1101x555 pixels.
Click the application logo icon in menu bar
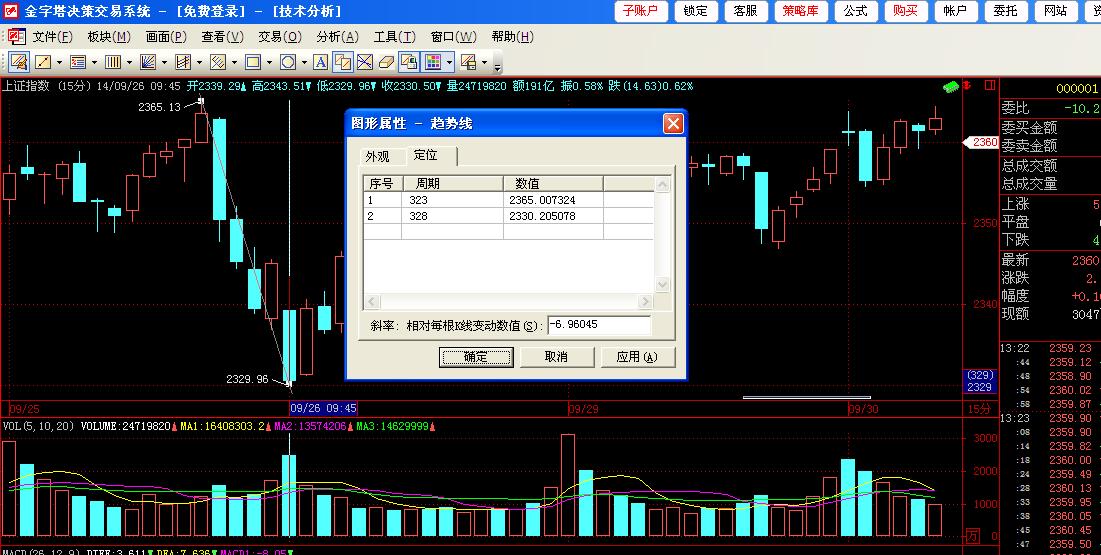(x=17, y=37)
